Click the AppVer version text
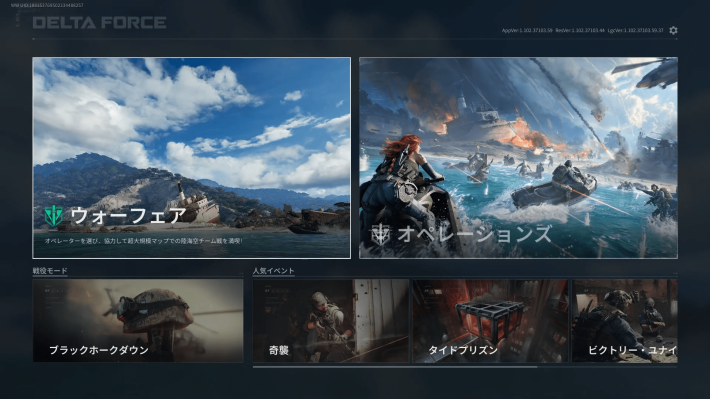710x399 pixels. tap(527, 30)
